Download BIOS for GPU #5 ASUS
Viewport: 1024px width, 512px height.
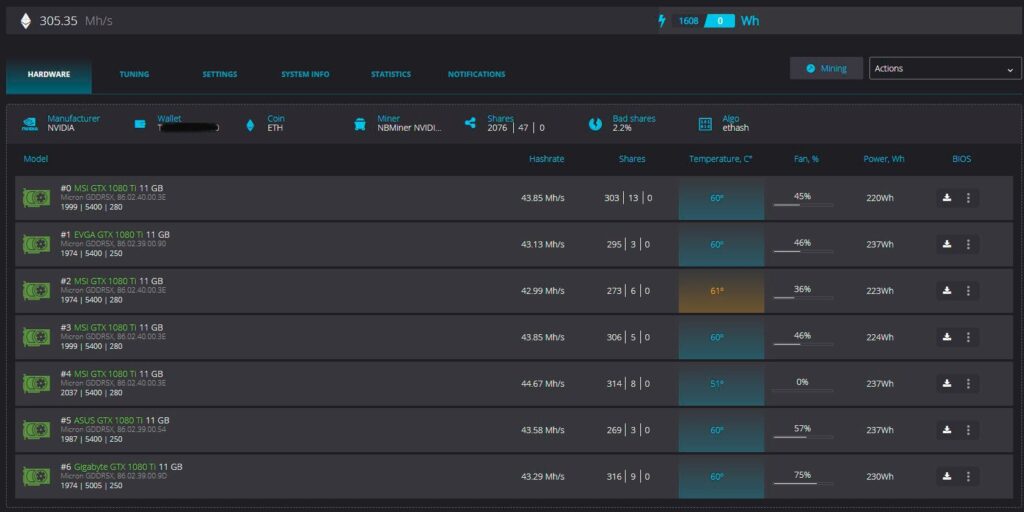click(947, 430)
